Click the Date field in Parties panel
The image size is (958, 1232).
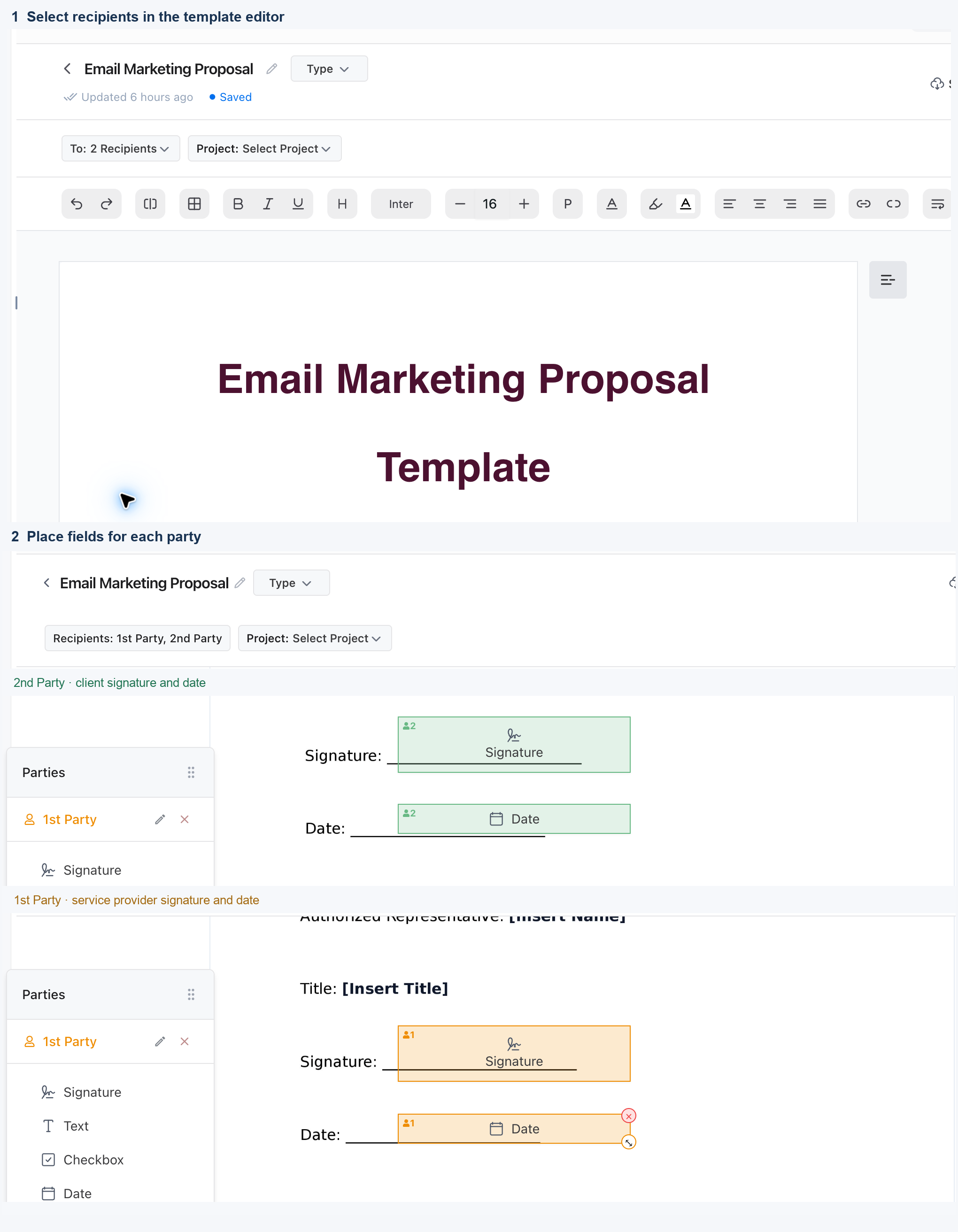tap(67, 1193)
